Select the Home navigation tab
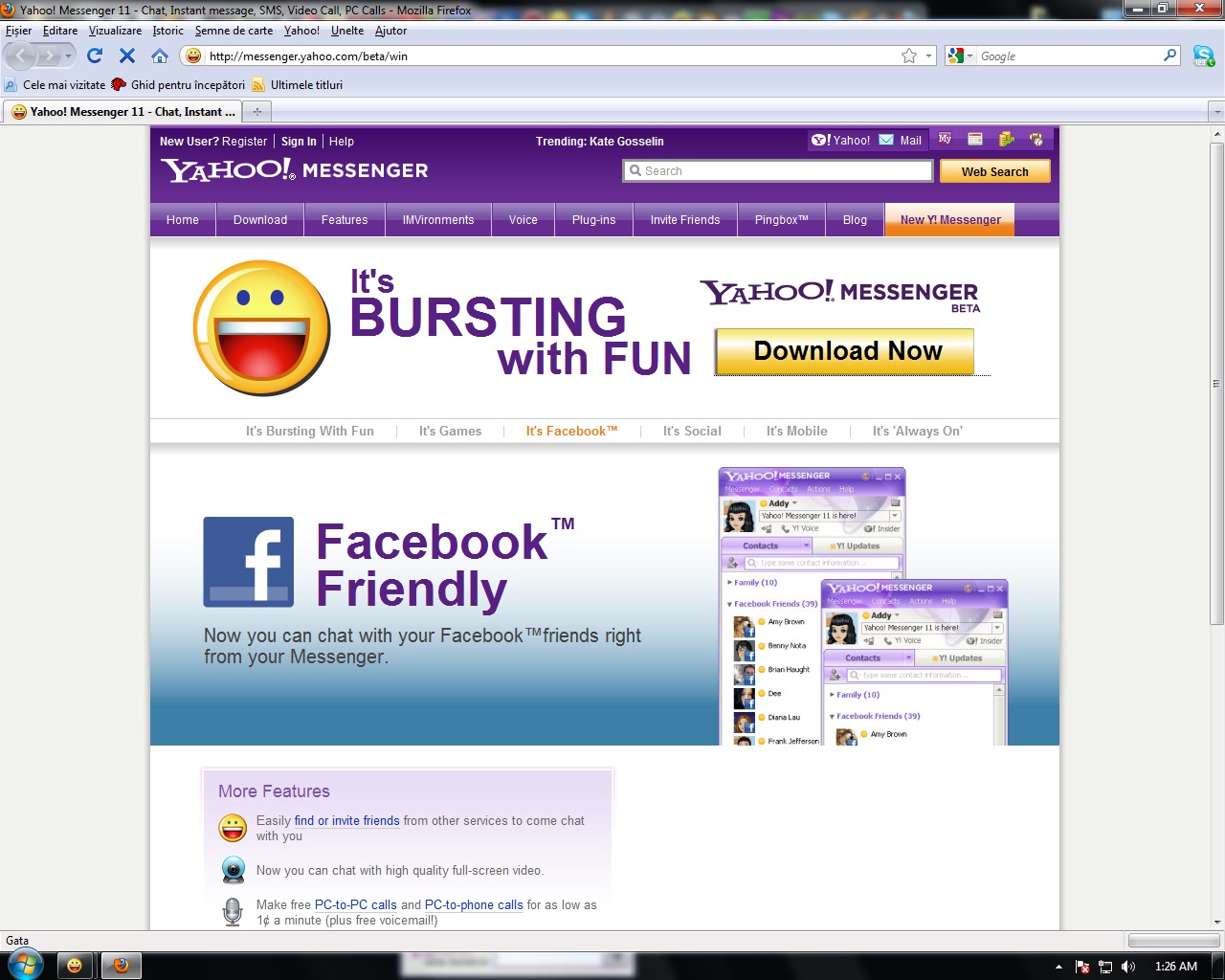This screenshot has width=1225, height=980. [x=183, y=220]
